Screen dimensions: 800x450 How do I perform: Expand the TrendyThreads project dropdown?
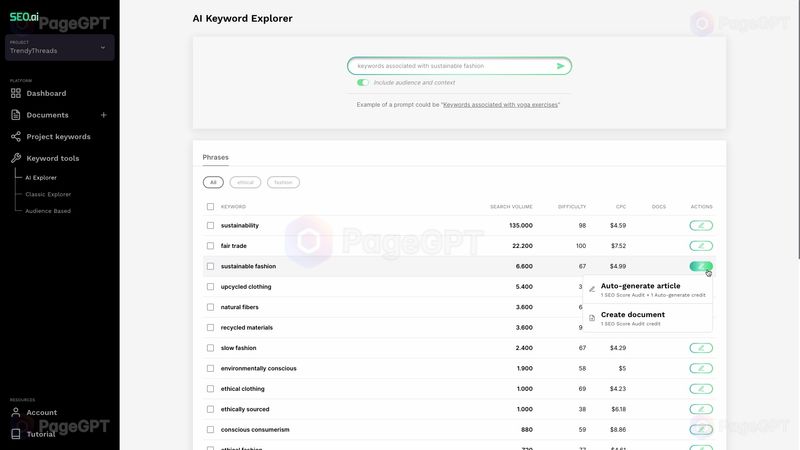pyautogui.click(x=59, y=47)
